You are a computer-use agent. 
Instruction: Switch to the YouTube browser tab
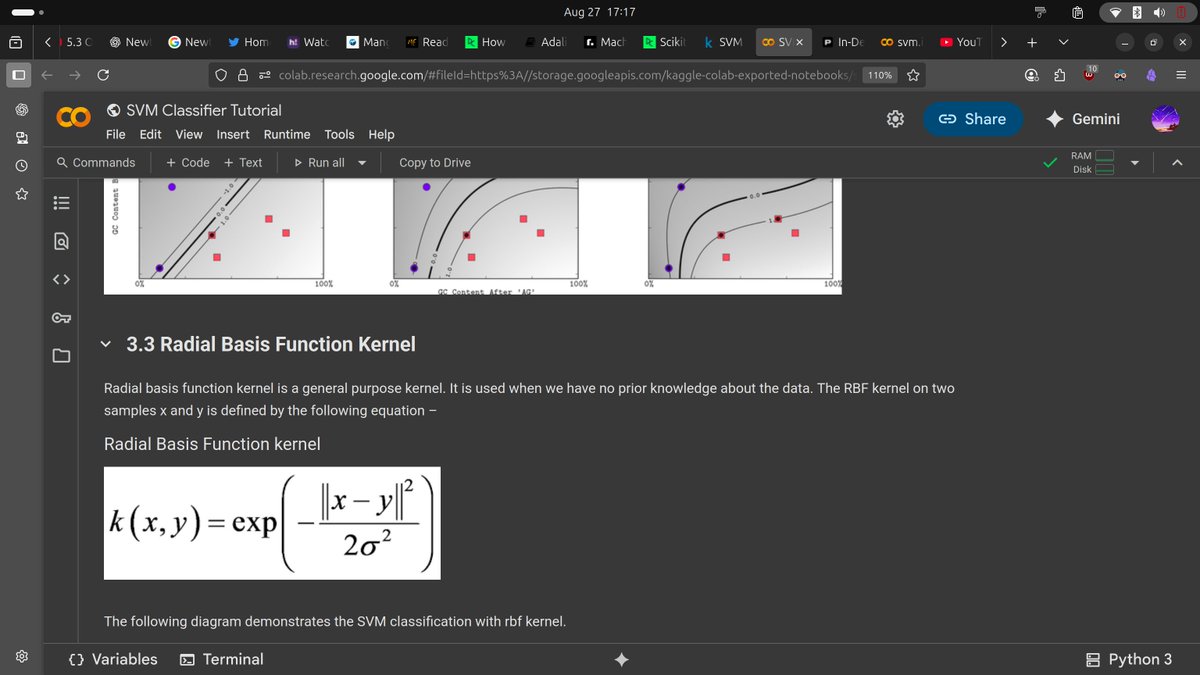tap(960, 42)
